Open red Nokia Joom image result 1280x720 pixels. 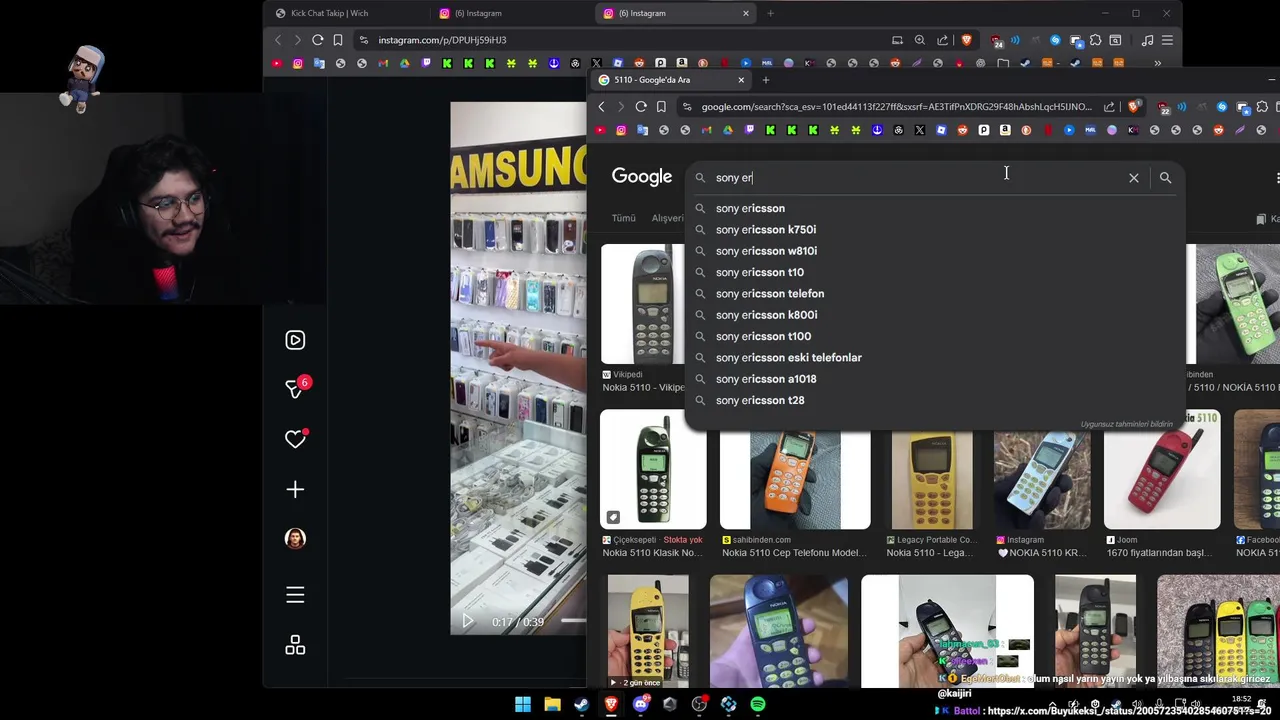pos(1162,469)
